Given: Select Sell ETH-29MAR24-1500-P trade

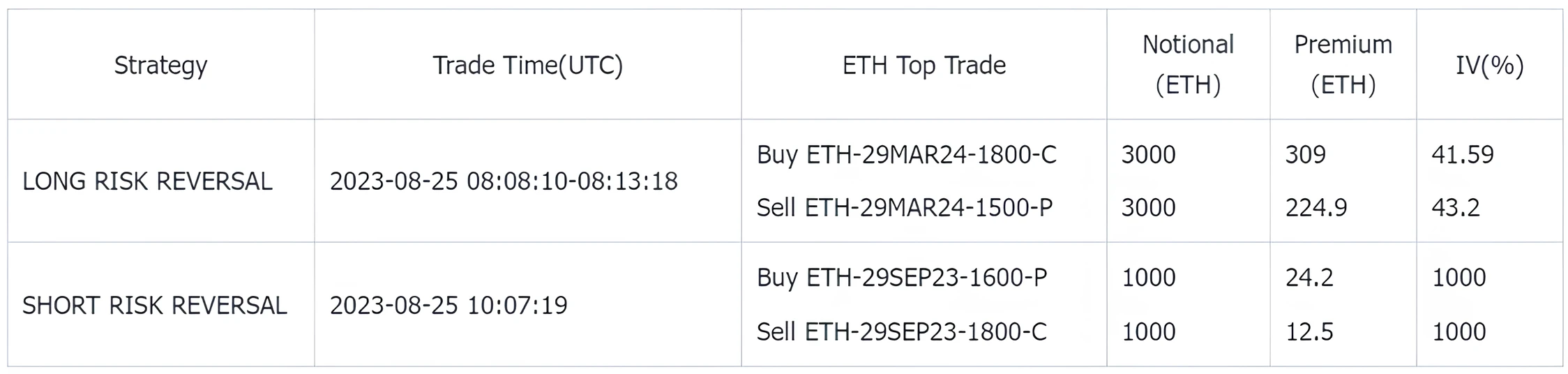Looking at the screenshot, I should point(904,208).
